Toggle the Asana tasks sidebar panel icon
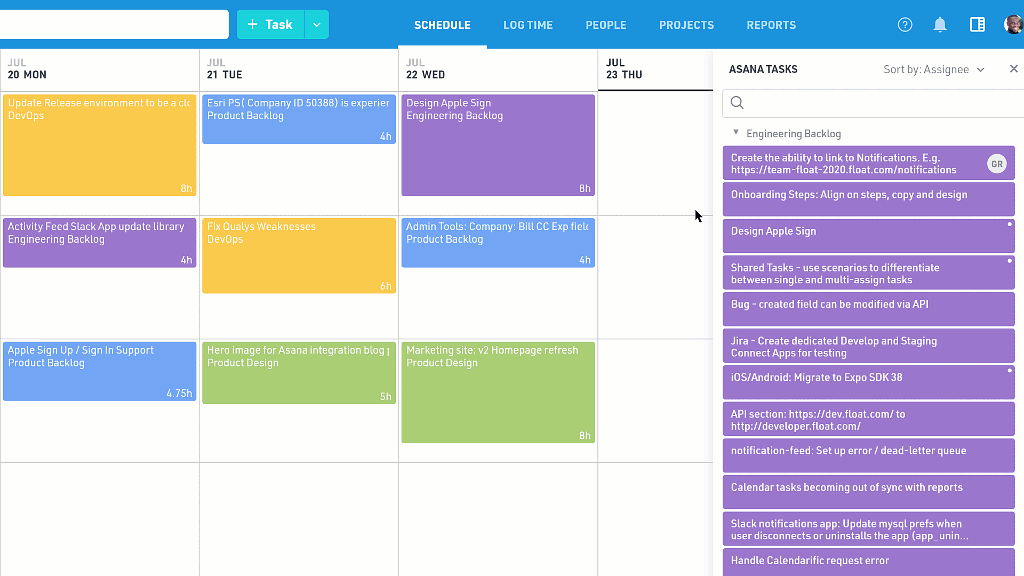The width and height of the screenshot is (1024, 576). pyautogui.click(x=977, y=25)
